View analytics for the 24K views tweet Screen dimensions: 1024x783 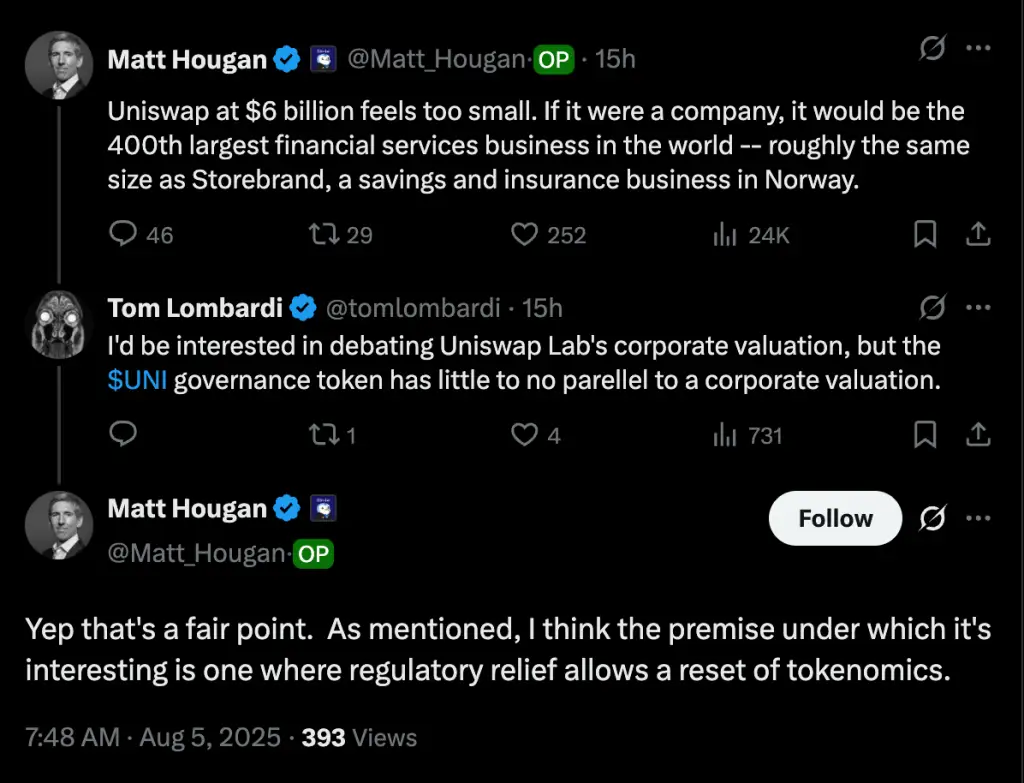724,234
